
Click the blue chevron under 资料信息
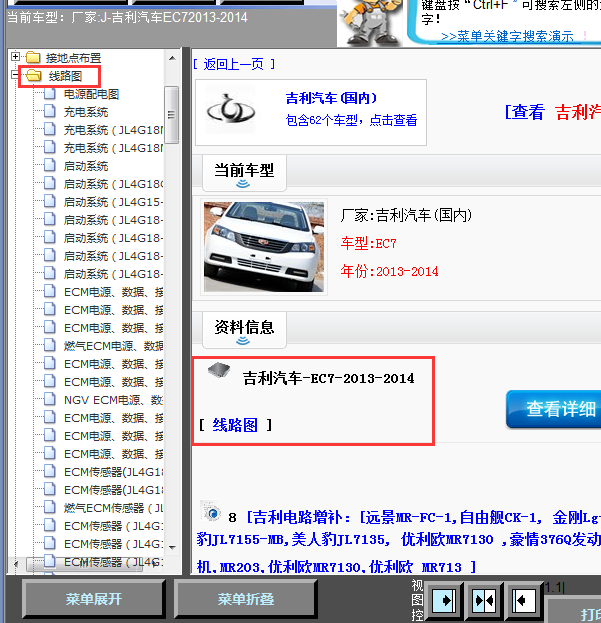pos(243,341)
